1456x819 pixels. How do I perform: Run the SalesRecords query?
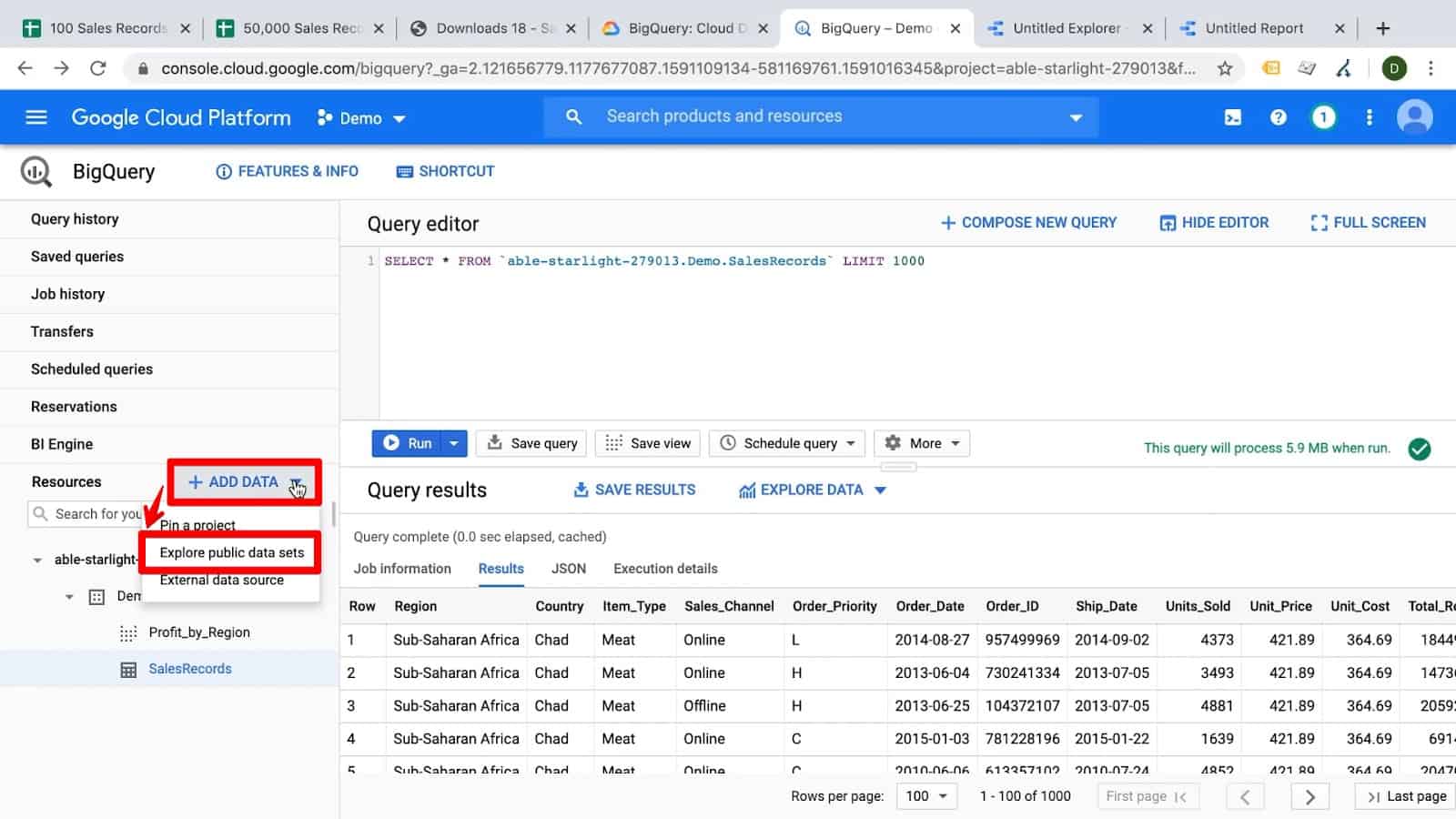pyautogui.click(x=410, y=443)
